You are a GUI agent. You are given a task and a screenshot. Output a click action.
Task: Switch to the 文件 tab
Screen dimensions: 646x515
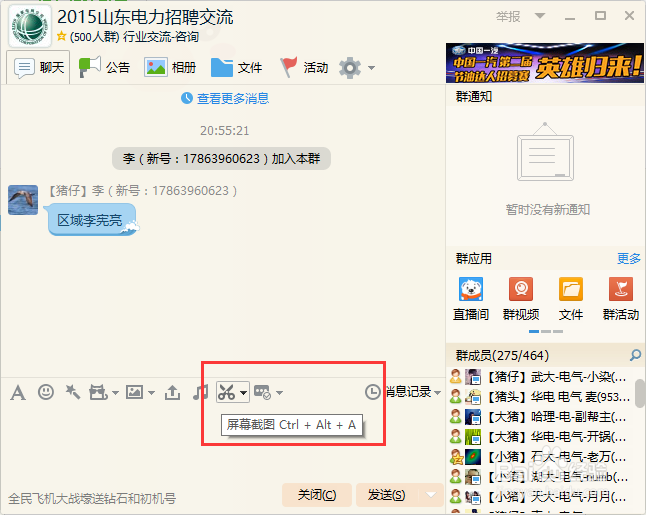pyautogui.click(x=236, y=67)
